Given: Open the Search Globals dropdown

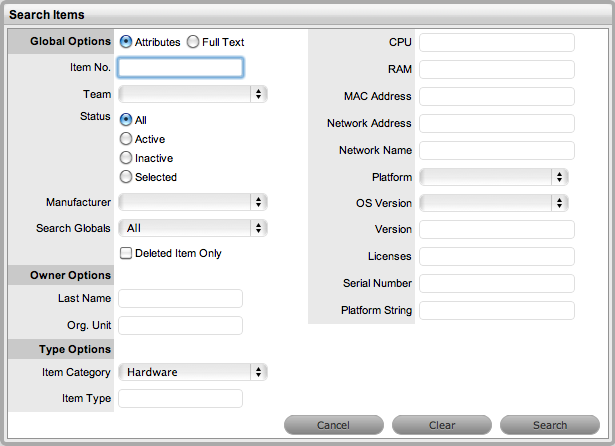Looking at the screenshot, I should point(192,228).
